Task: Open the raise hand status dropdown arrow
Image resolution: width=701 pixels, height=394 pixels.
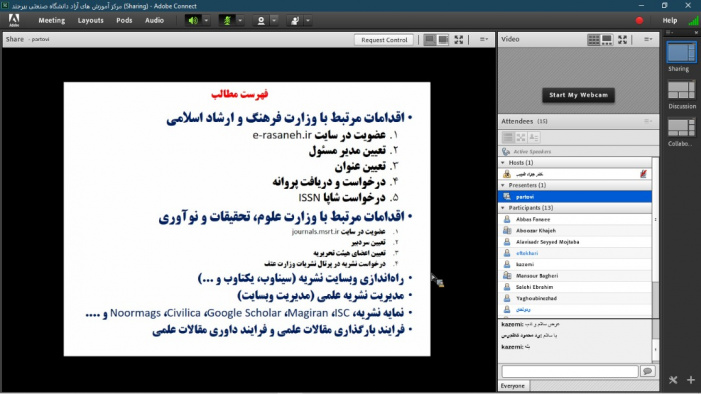Action: click(x=308, y=21)
